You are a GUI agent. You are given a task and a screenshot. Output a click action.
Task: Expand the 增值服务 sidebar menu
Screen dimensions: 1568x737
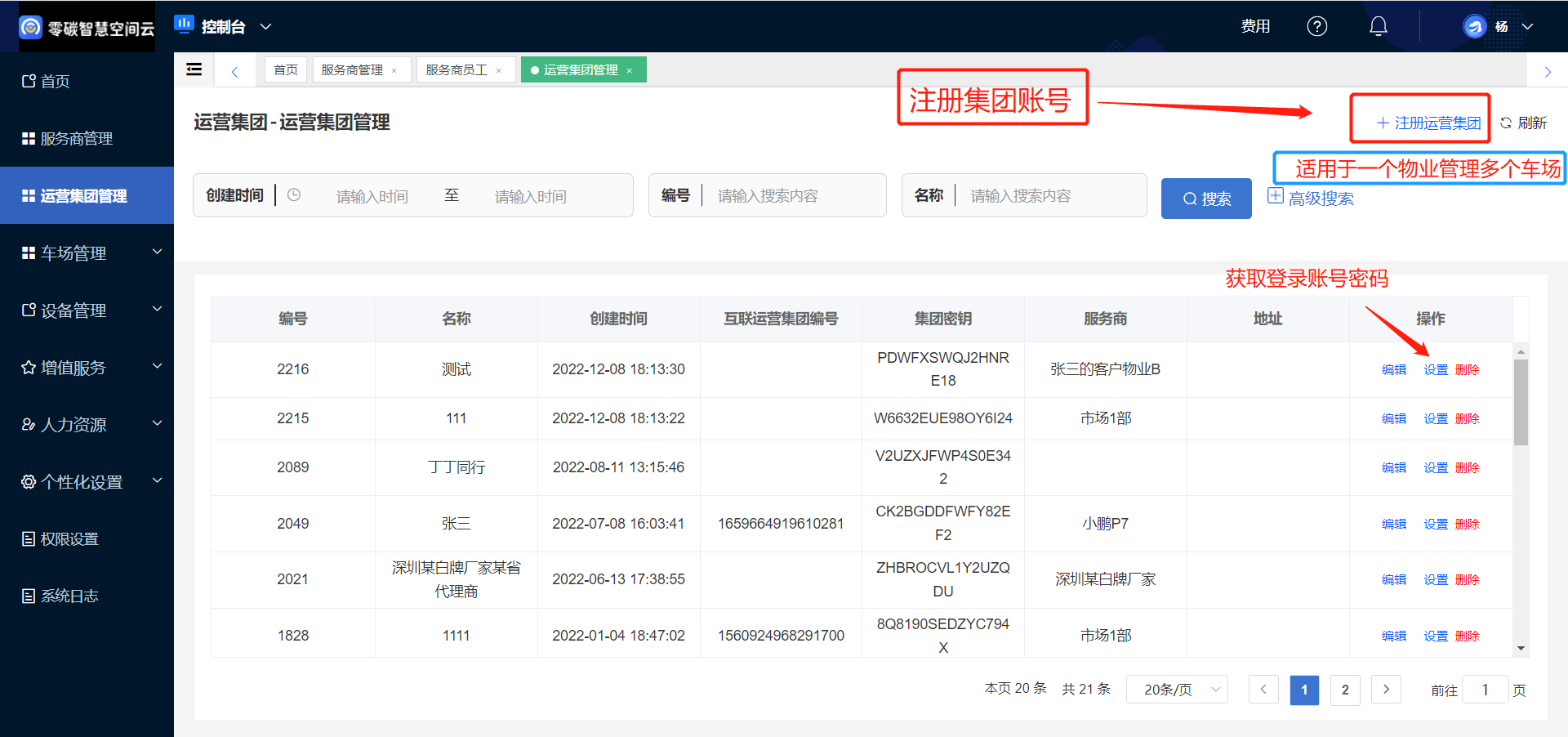[87, 367]
